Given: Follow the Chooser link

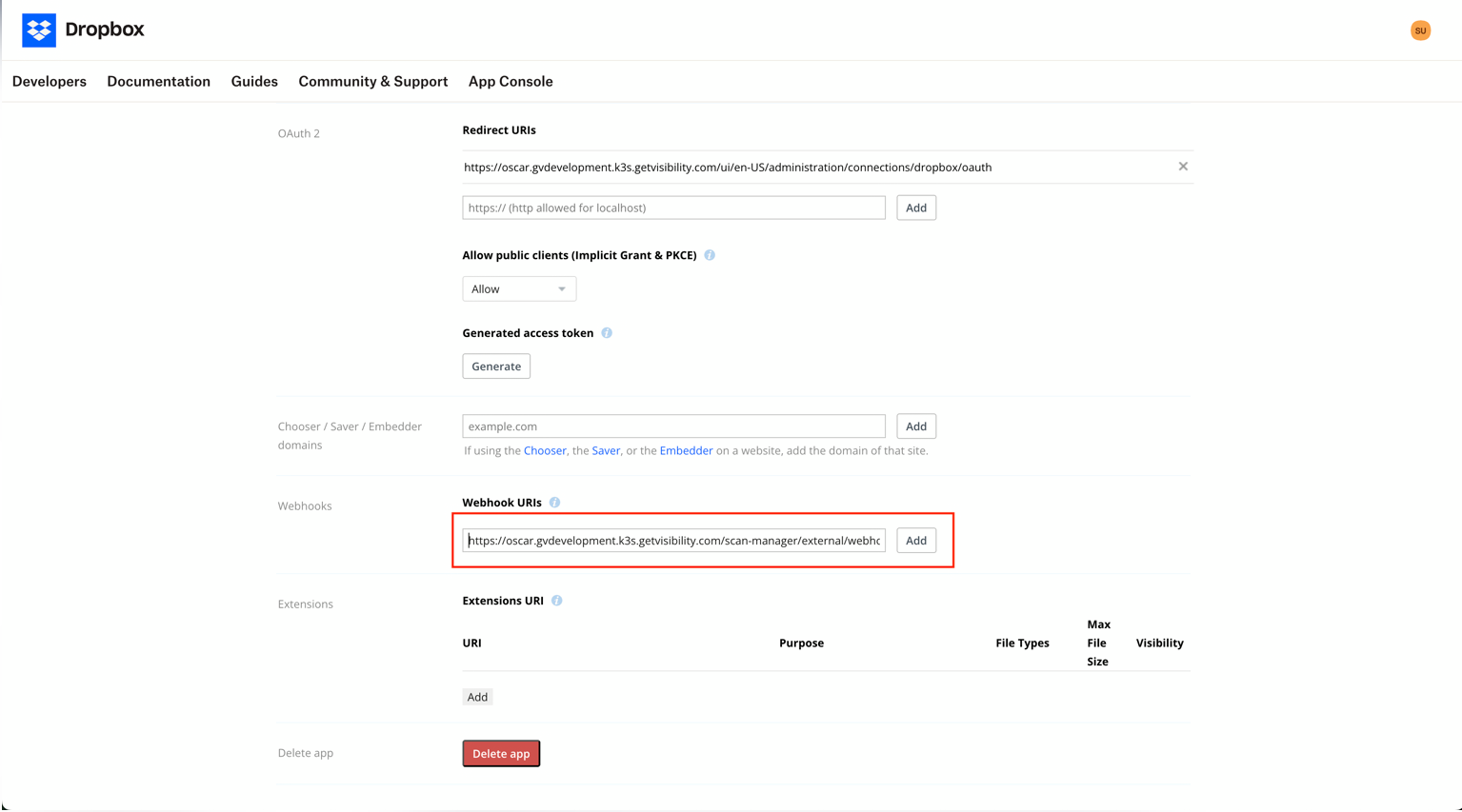Looking at the screenshot, I should (545, 451).
